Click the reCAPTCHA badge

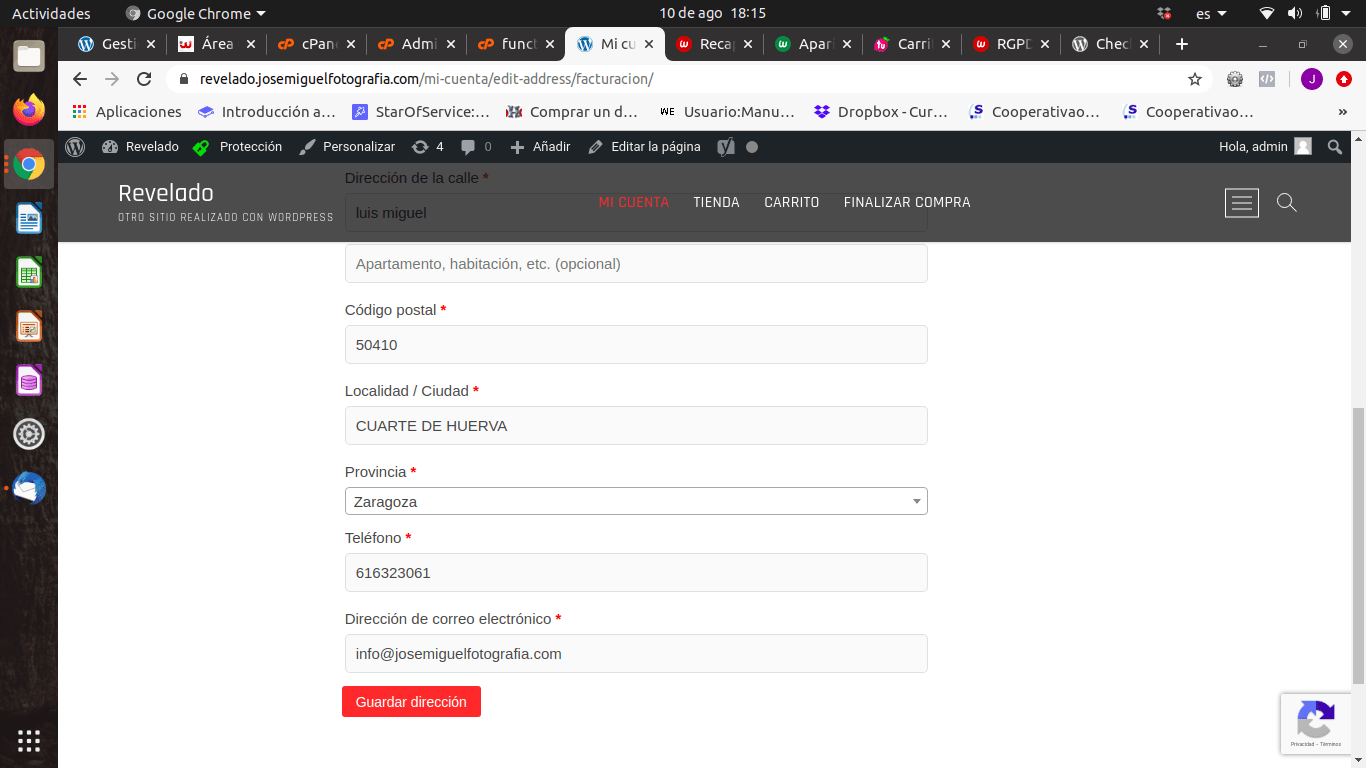pyautogui.click(x=1316, y=724)
